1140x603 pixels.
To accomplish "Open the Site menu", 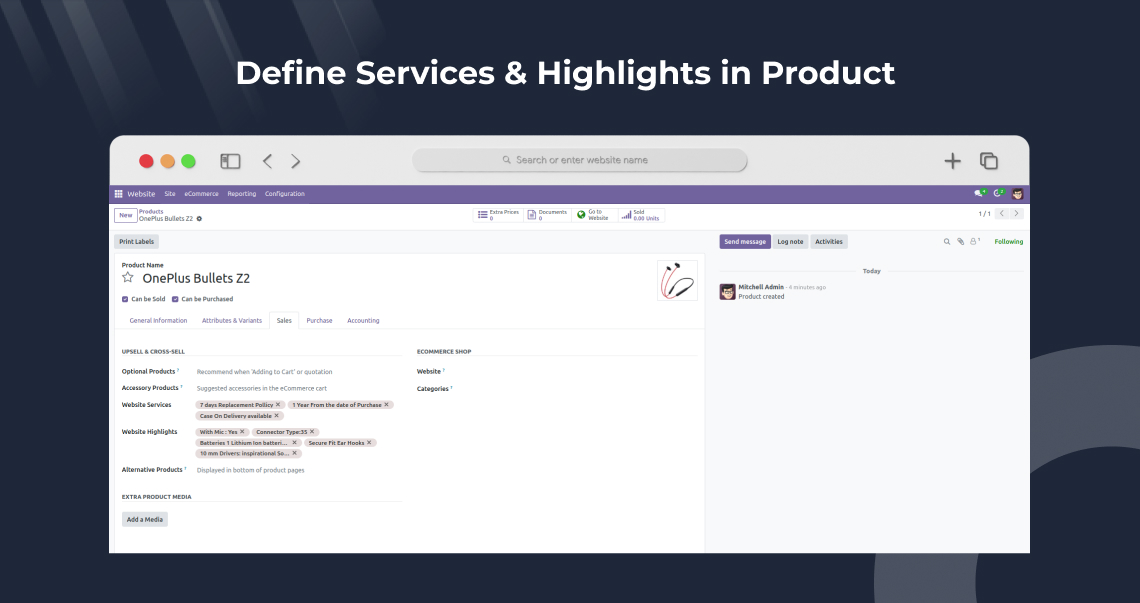I will (x=169, y=194).
